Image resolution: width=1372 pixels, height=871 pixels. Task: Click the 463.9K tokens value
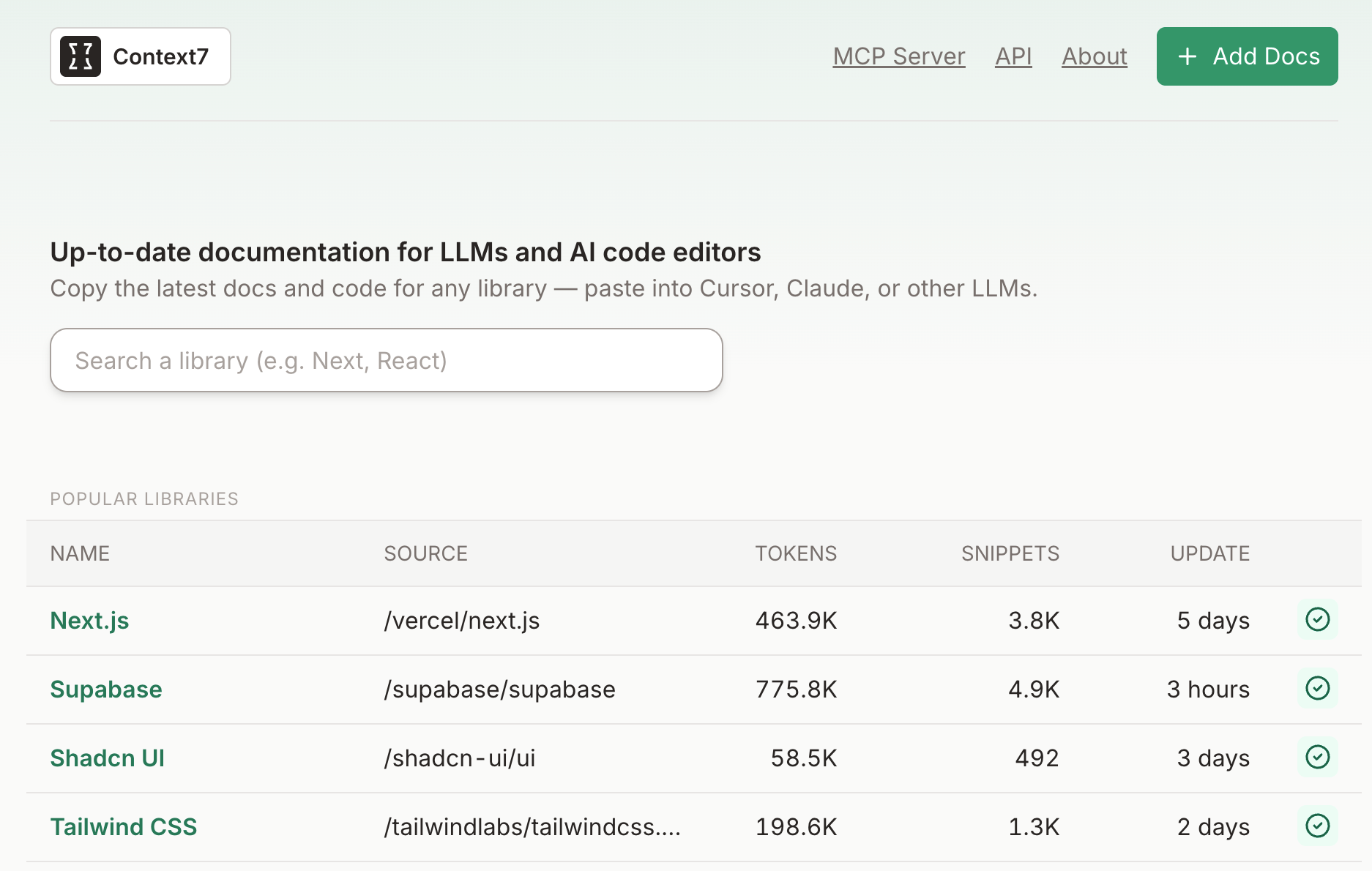[x=796, y=621]
